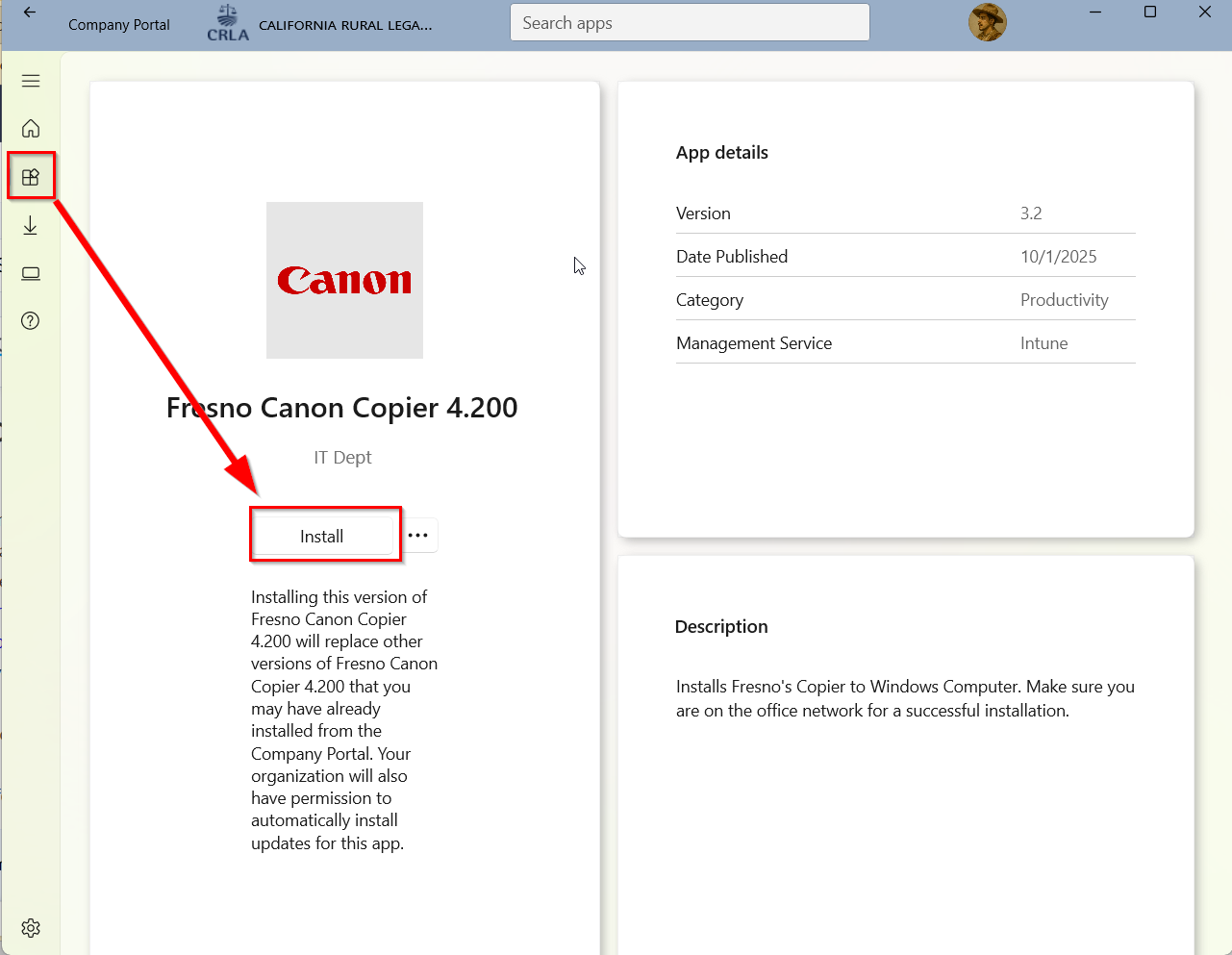Screen dimensions: 1232x955
Task: Open Downloads & updates in sidebar
Action: point(31,225)
